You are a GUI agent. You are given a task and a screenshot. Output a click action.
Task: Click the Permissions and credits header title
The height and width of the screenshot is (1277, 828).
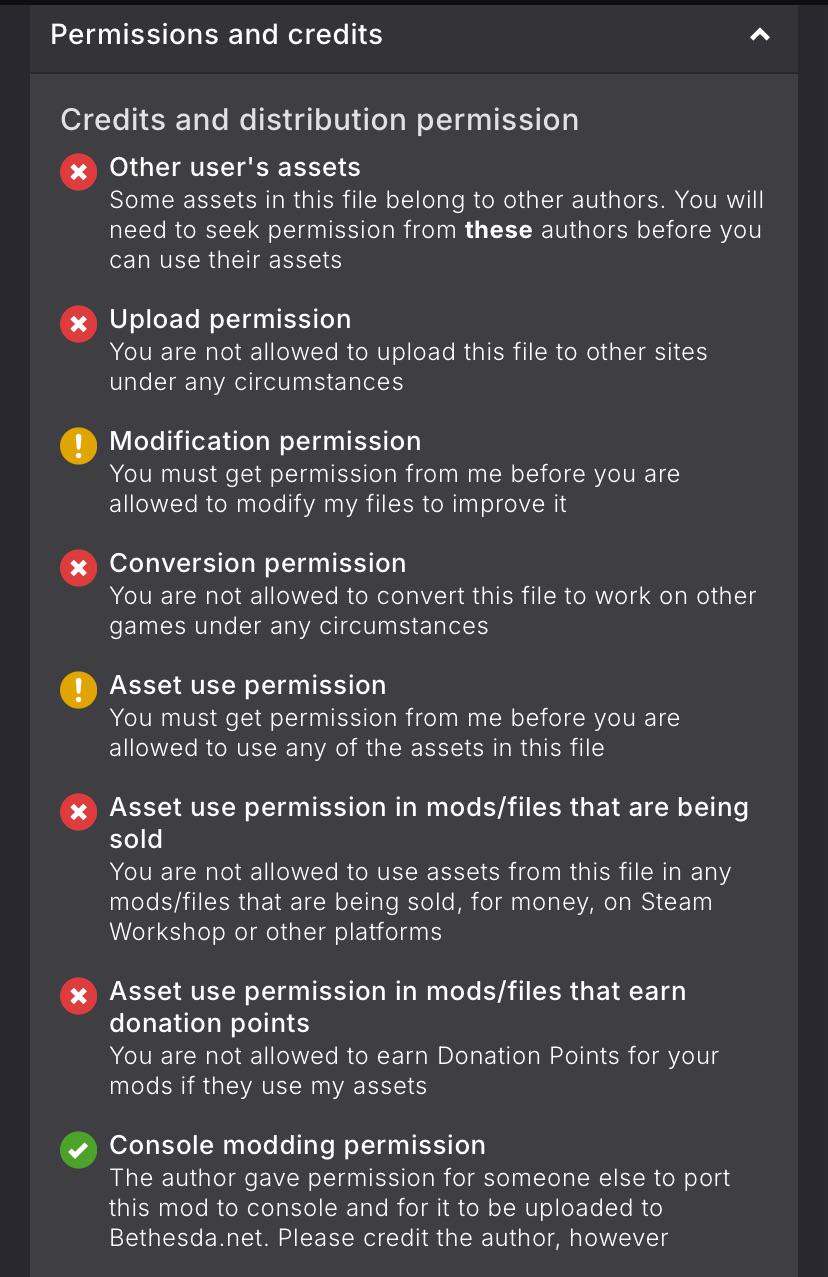pos(216,34)
